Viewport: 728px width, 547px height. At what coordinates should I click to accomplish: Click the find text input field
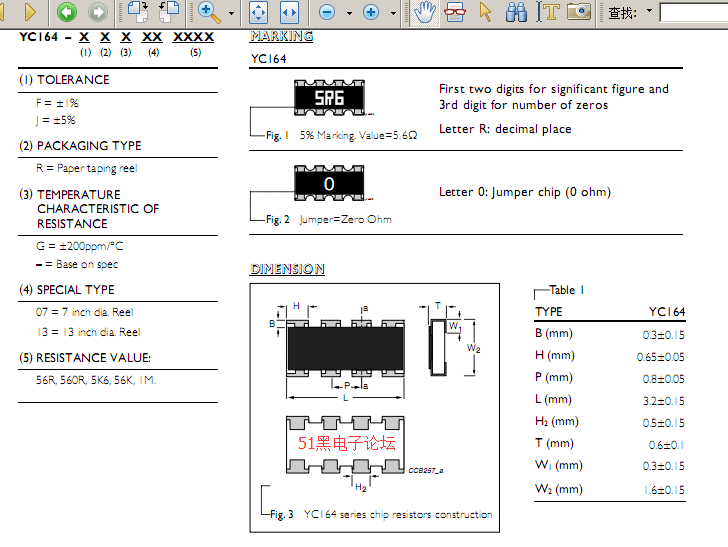point(694,13)
